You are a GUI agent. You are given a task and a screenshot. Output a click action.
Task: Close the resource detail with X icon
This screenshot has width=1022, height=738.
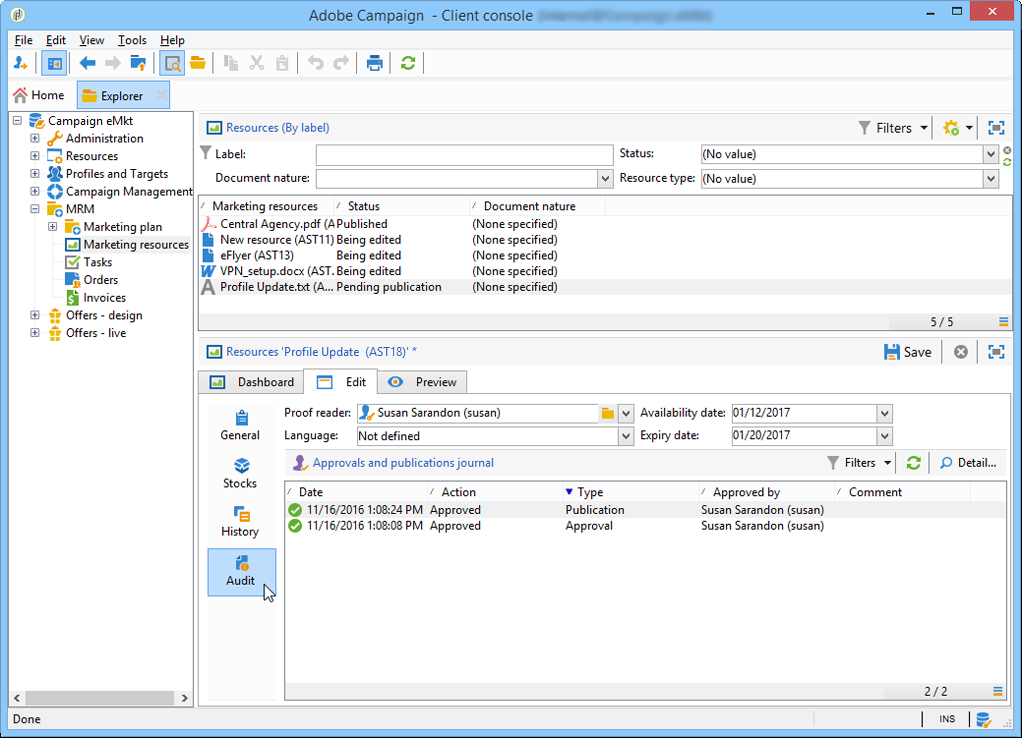tap(961, 352)
